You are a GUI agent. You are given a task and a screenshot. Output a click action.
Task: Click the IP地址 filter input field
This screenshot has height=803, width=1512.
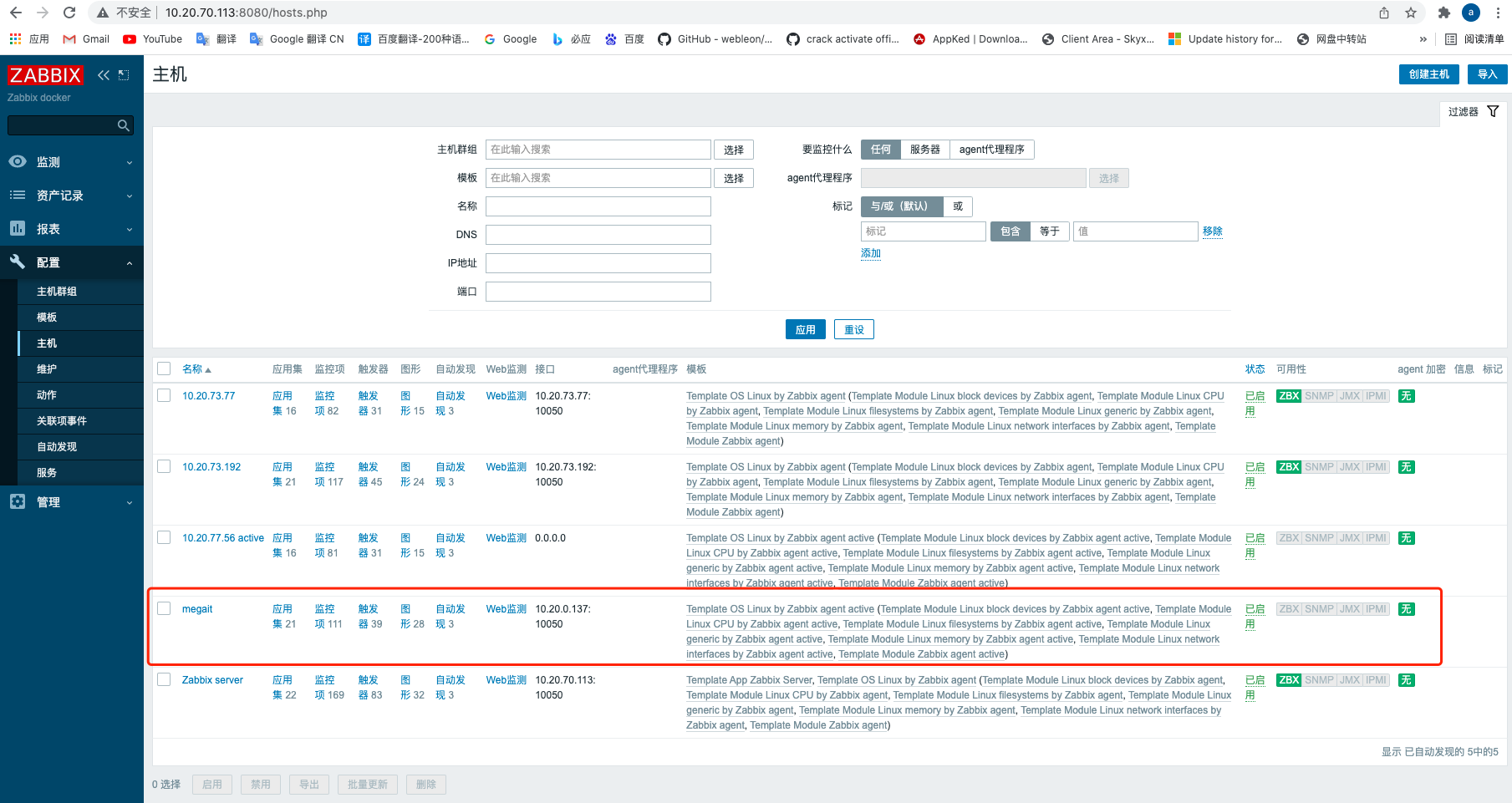coord(598,263)
